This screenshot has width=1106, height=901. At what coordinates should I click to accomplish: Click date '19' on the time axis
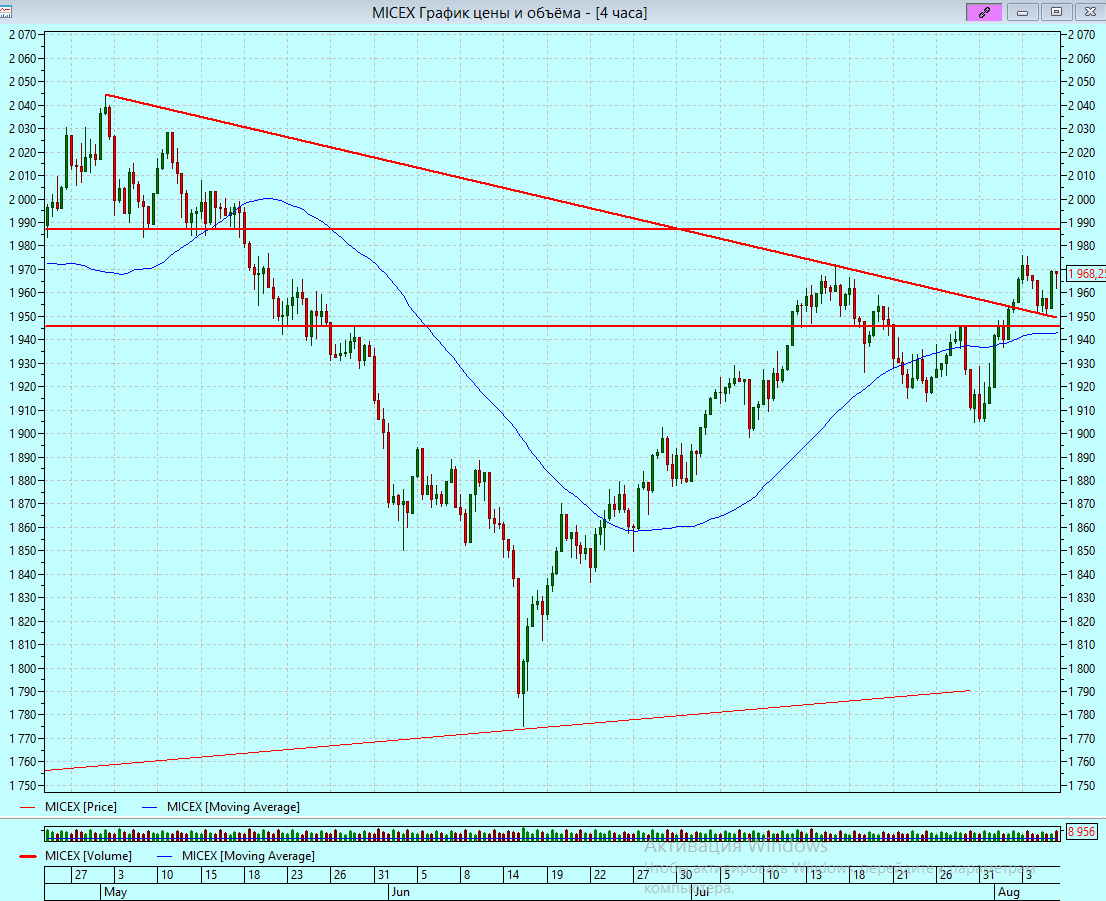click(557, 875)
